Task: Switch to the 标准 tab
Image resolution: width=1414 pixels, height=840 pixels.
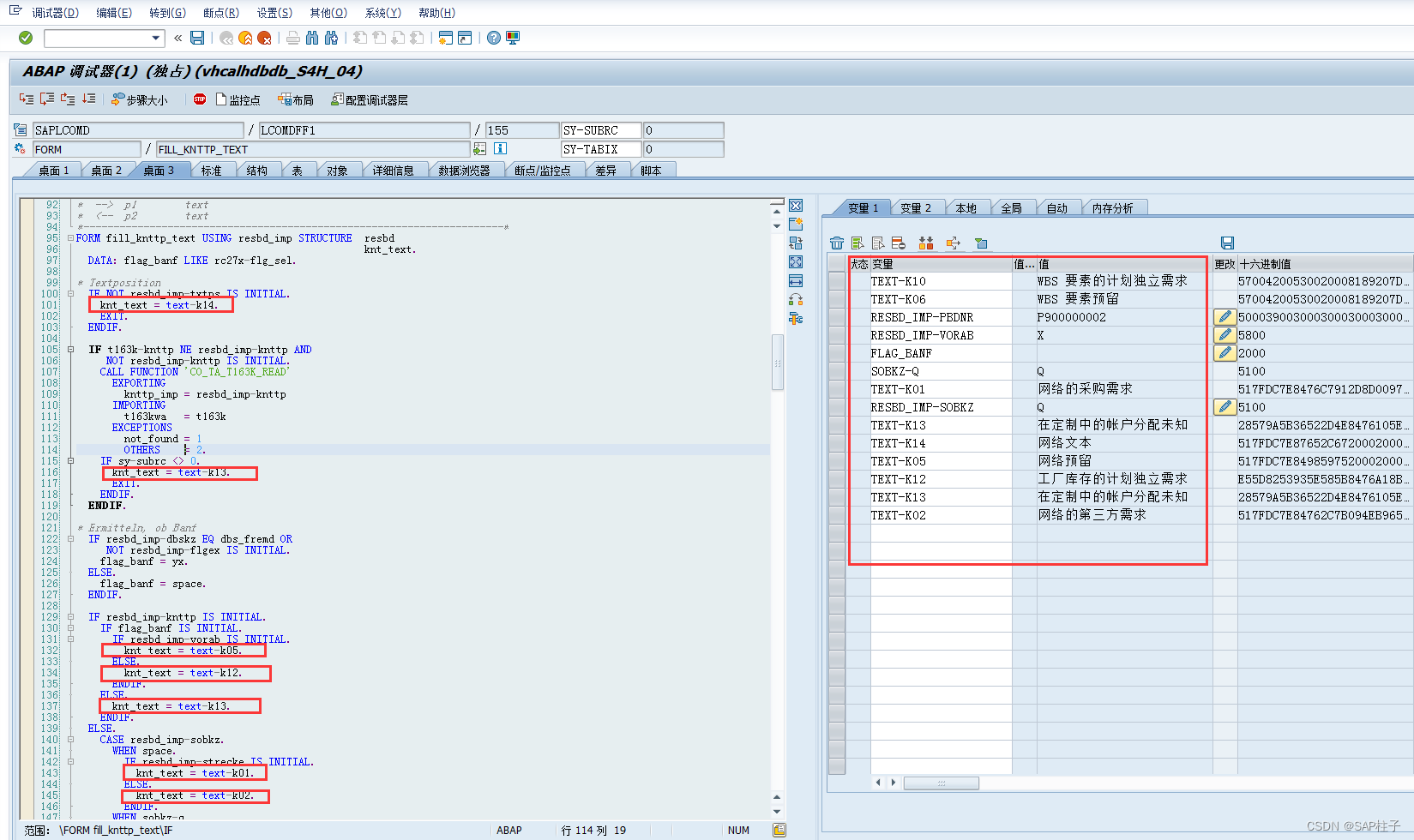Action: coord(211,171)
